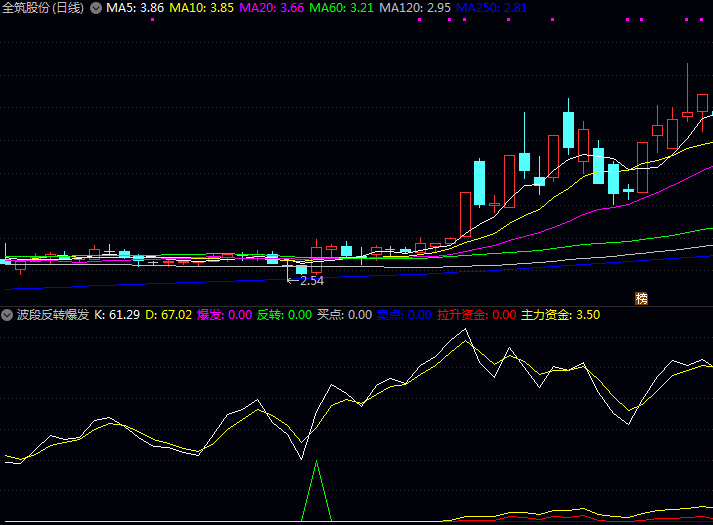Expand the dropdown next to 全筑股份 (日线)
The width and height of the screenshot is (713, 525).
point(95,8)
